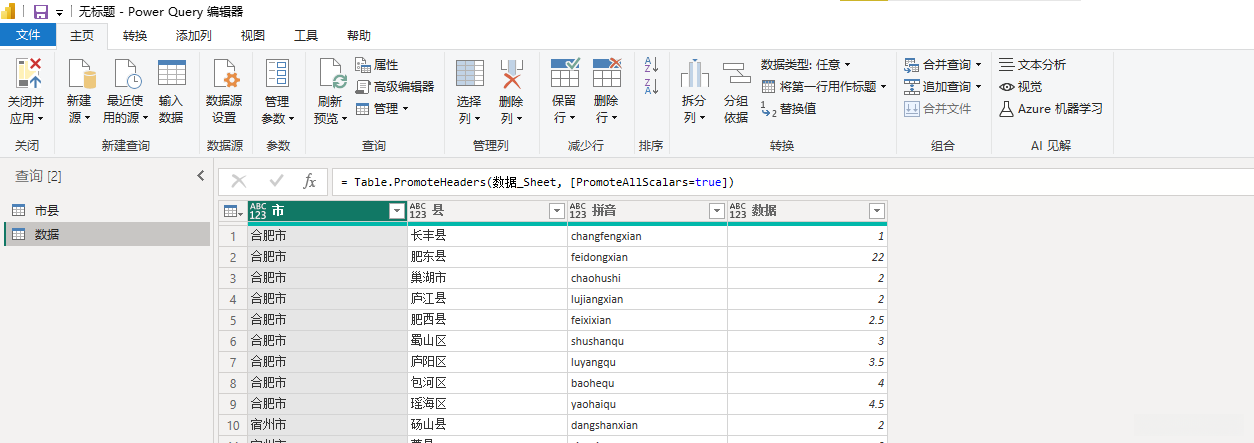Image resolution: width=1254 pixels, height=443 pixels.
Task: Click Choose Columns (选择列) icon
Action: click(x=470, y=73)
